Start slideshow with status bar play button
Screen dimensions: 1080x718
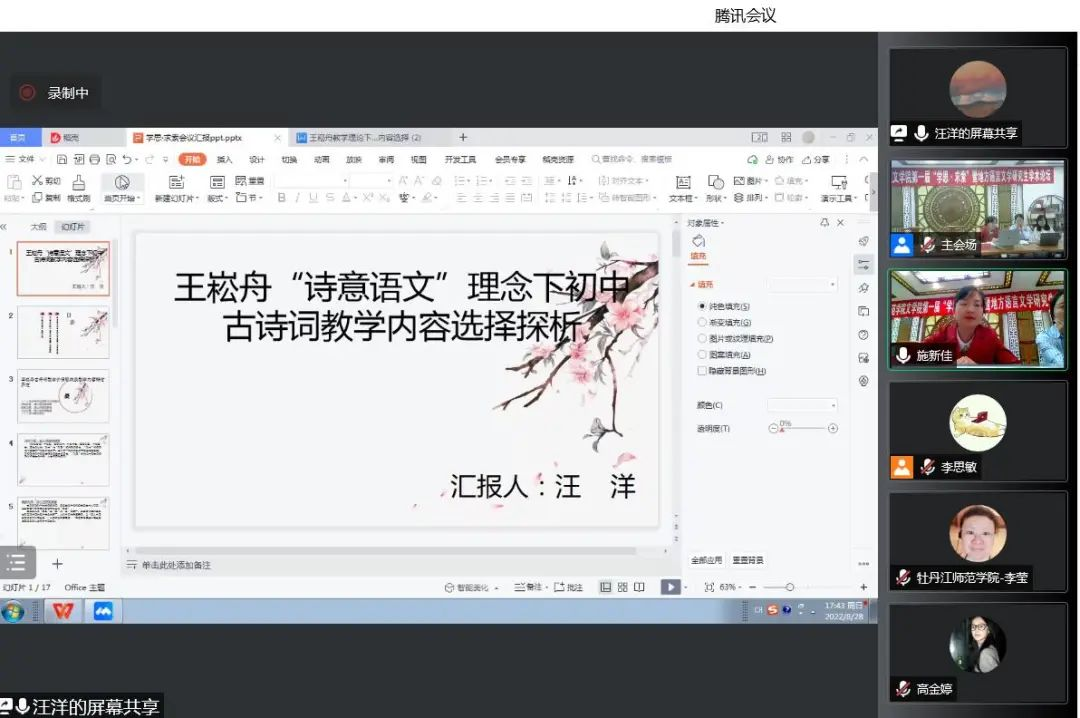coord(670,587)
